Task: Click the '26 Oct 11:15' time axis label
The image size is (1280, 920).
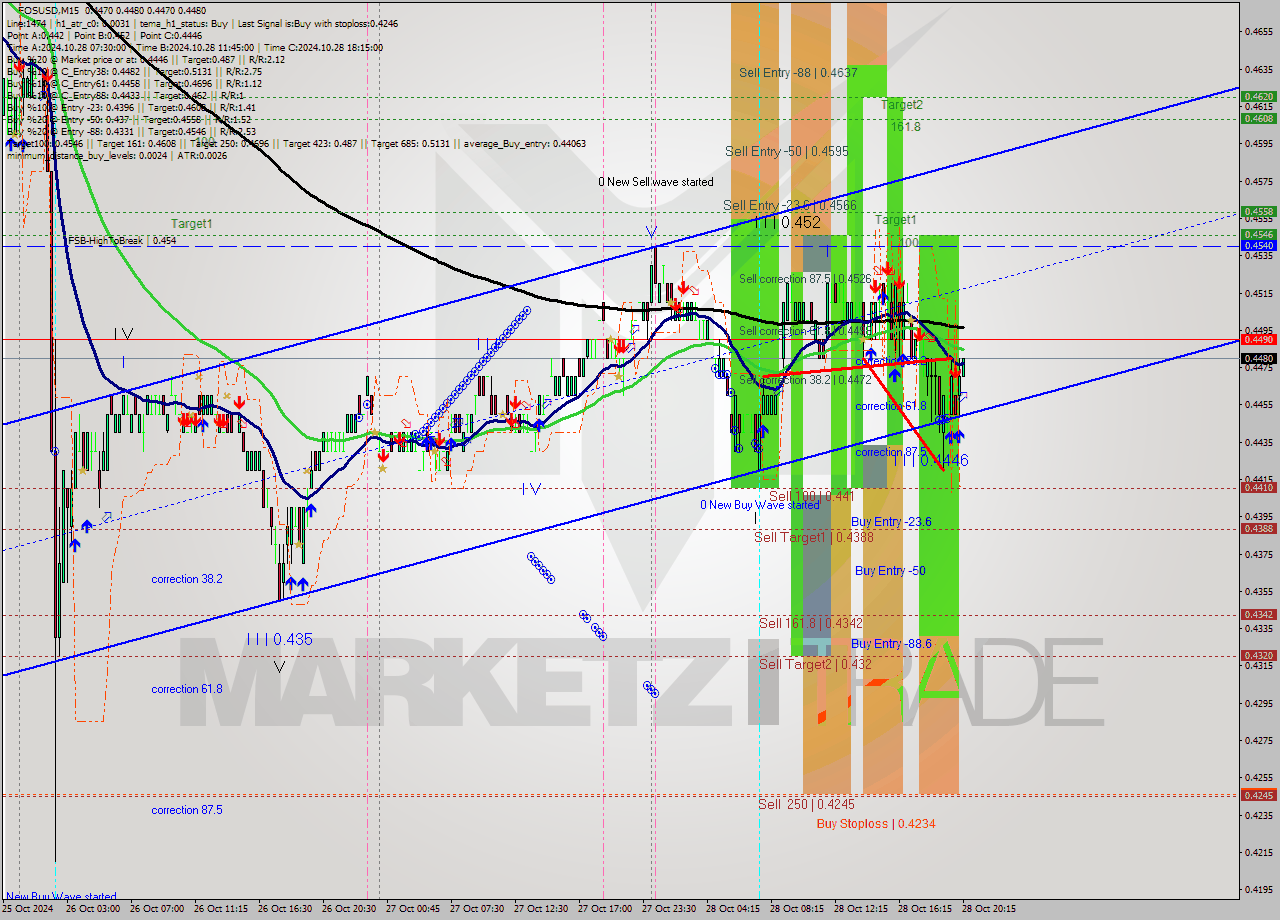Action: click(x=221, y=909)
